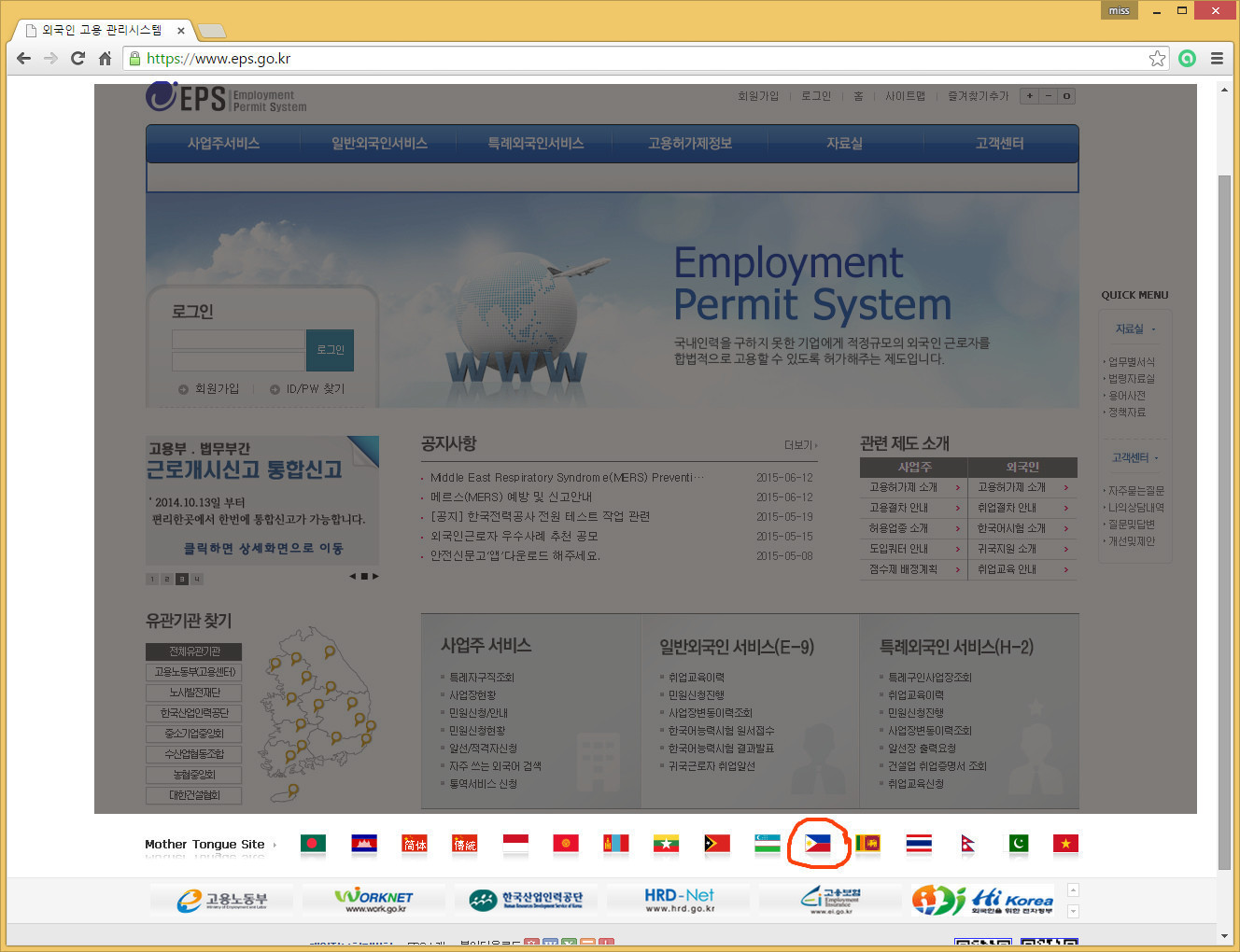The image size is (1240, 952).
Task: Click the page vertical scrollbar
Action: coord(1224,523)
